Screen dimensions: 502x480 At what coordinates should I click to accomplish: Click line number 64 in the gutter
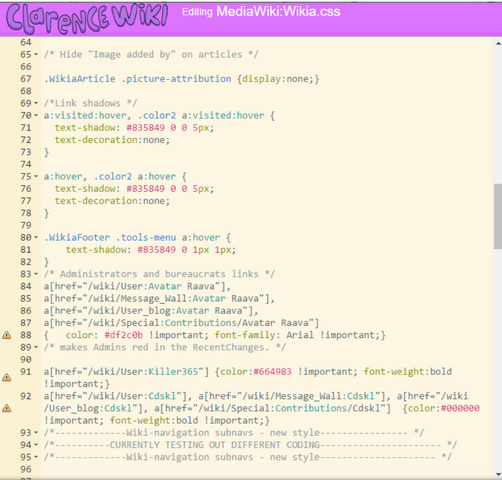pos(26,42)
